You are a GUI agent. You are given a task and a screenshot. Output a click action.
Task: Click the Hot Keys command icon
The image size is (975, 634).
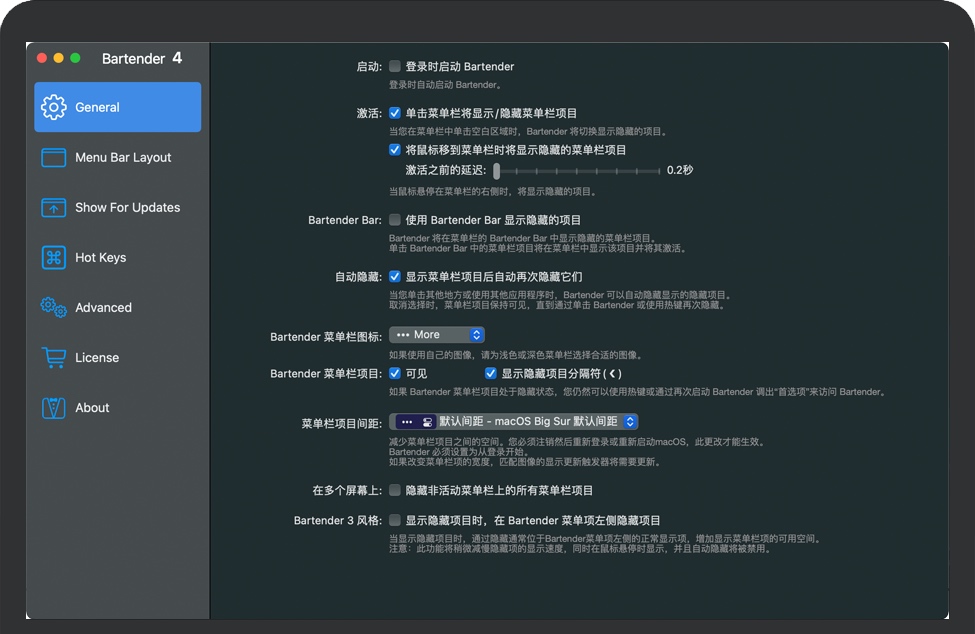coord(54,257)
